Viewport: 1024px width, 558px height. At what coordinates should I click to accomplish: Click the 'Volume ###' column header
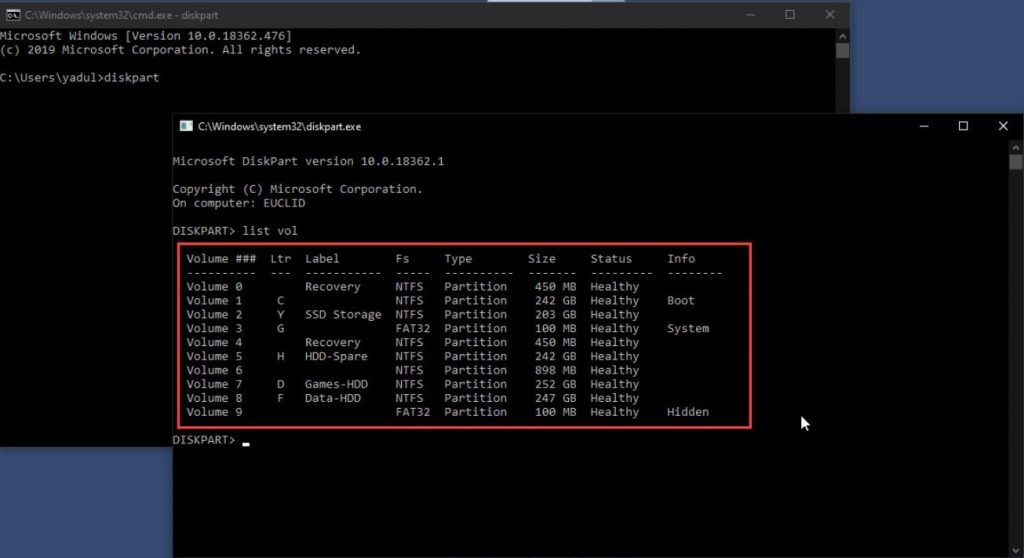click(x=221, y=259)
